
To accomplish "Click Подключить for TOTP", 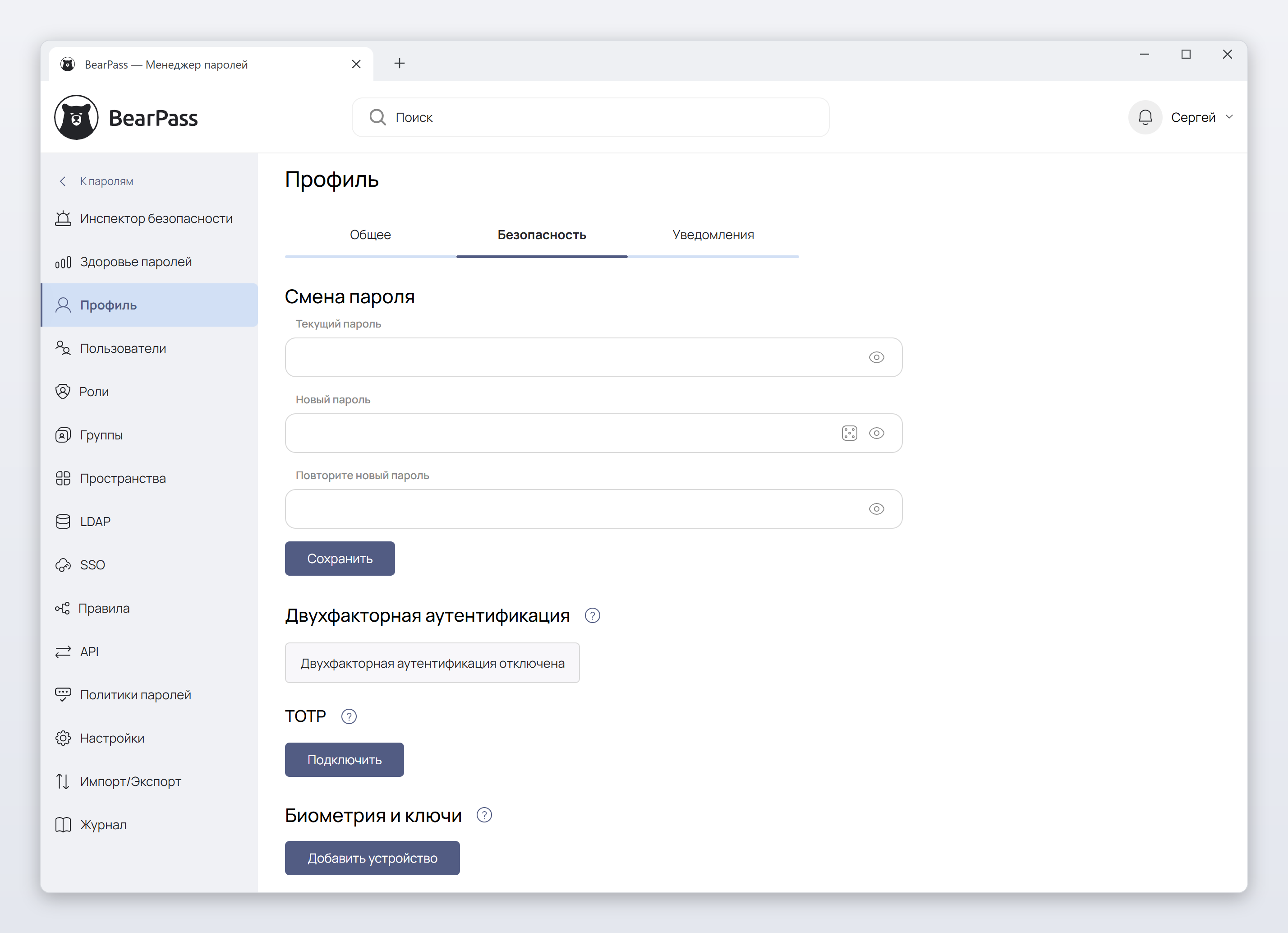I will point(344,760).
